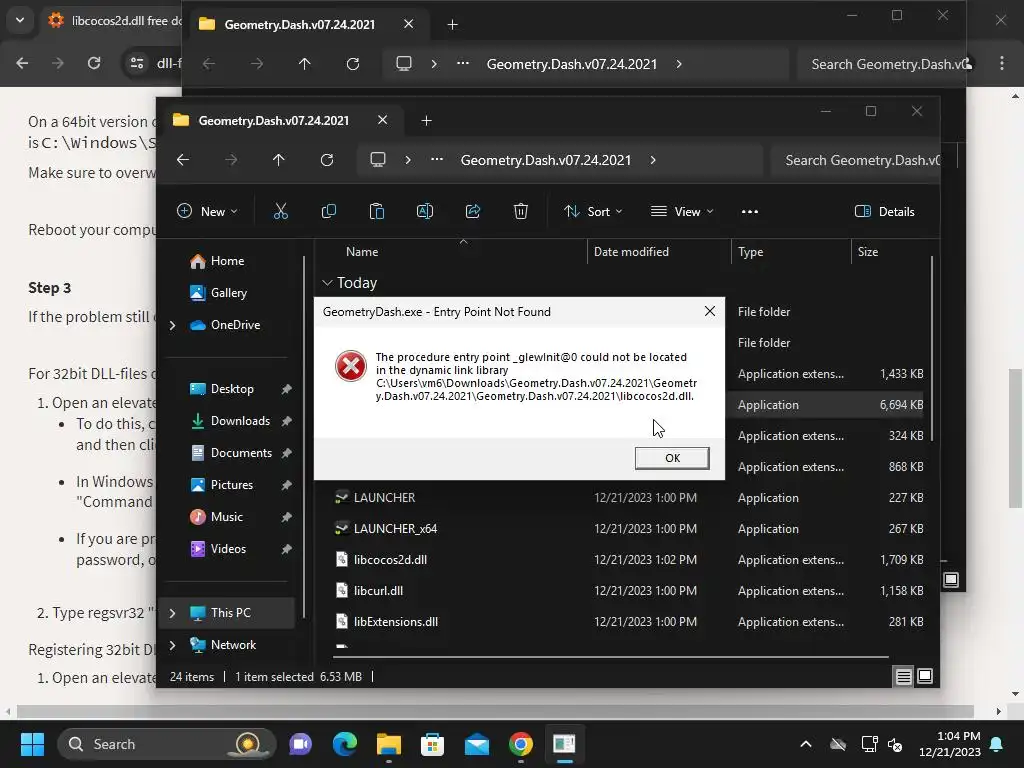Select the libcocos2d.dll file
The image size is (1024, 768).
[390, 560]
